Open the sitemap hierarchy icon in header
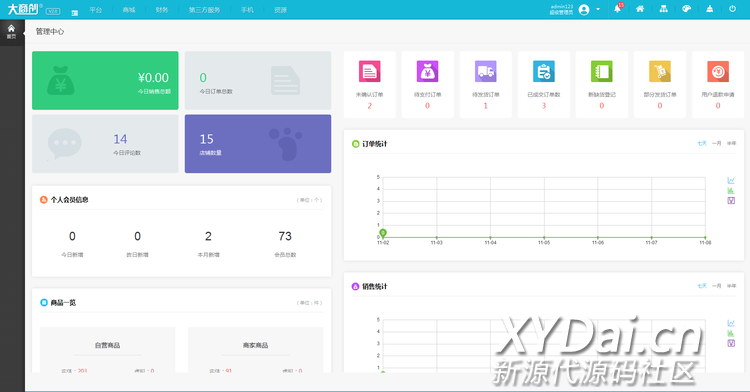 663,9
